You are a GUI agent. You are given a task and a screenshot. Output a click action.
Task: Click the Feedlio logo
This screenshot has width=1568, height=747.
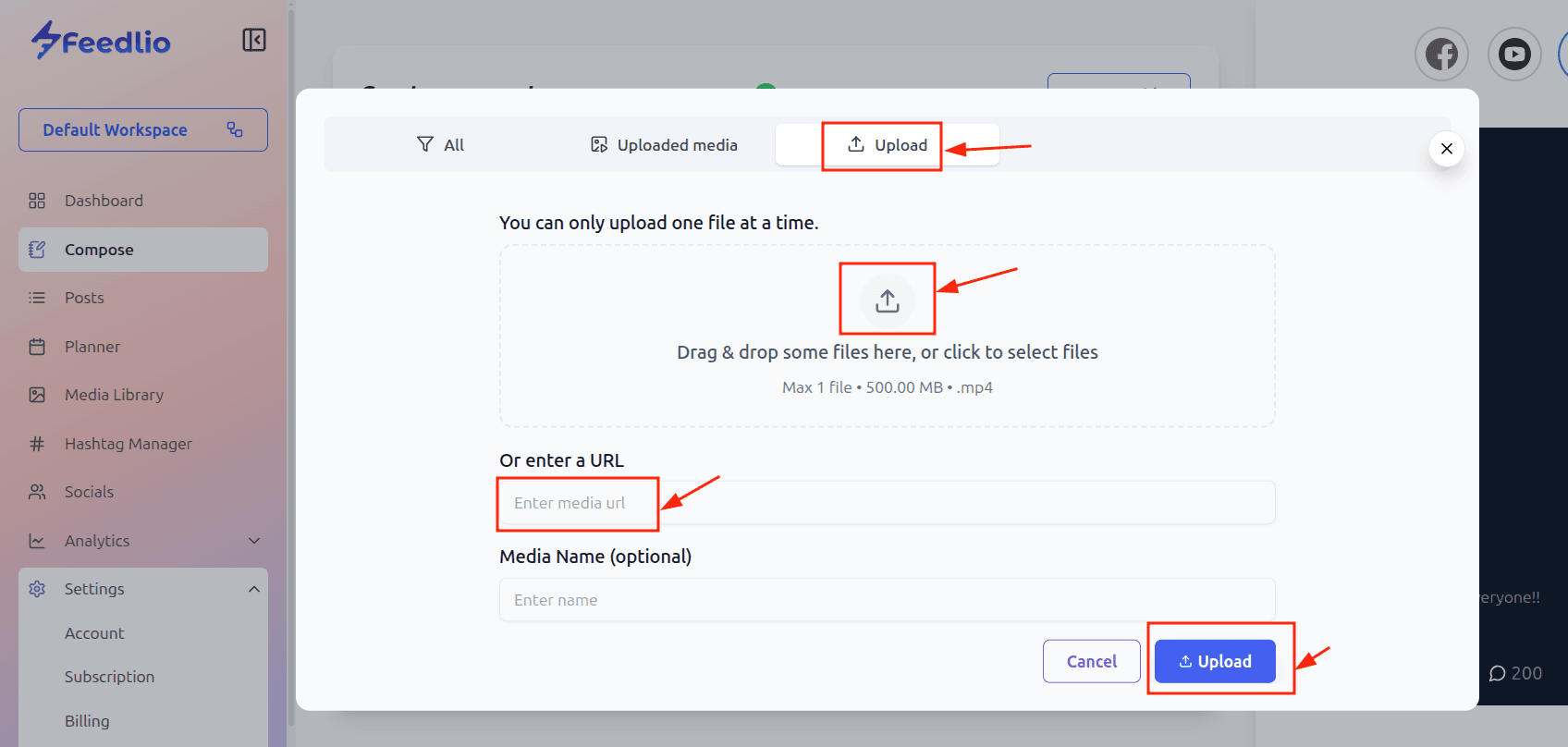[x=101, y=41]
